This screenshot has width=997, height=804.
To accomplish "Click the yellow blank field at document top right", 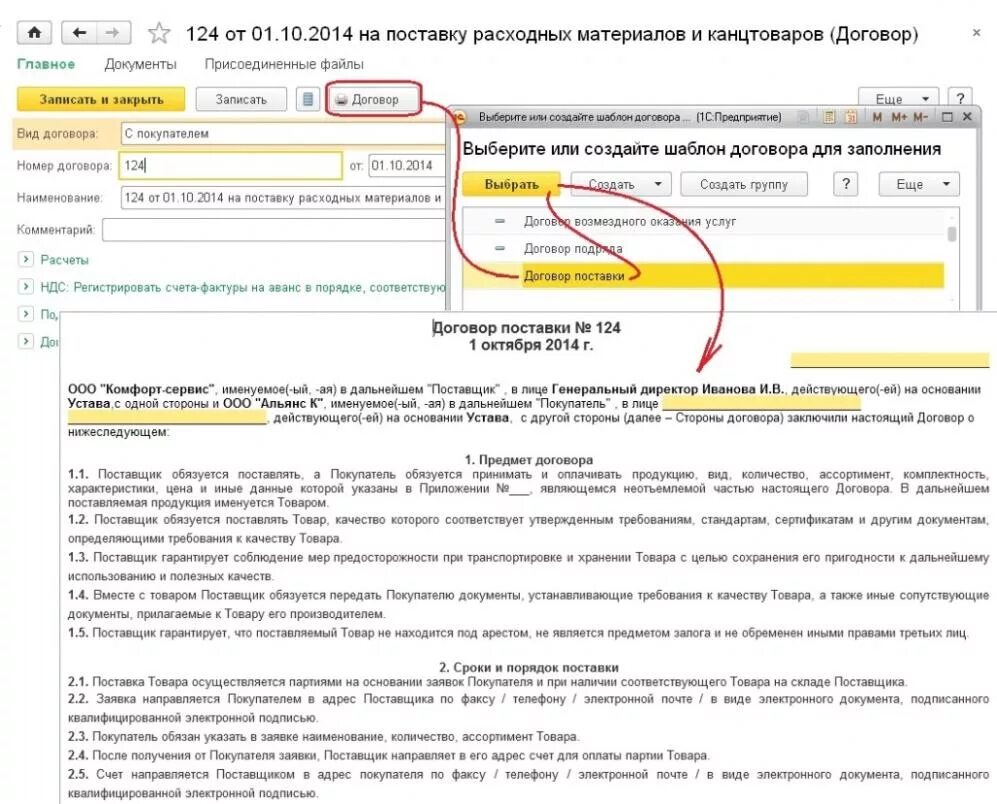I will [x=890, y=360].
